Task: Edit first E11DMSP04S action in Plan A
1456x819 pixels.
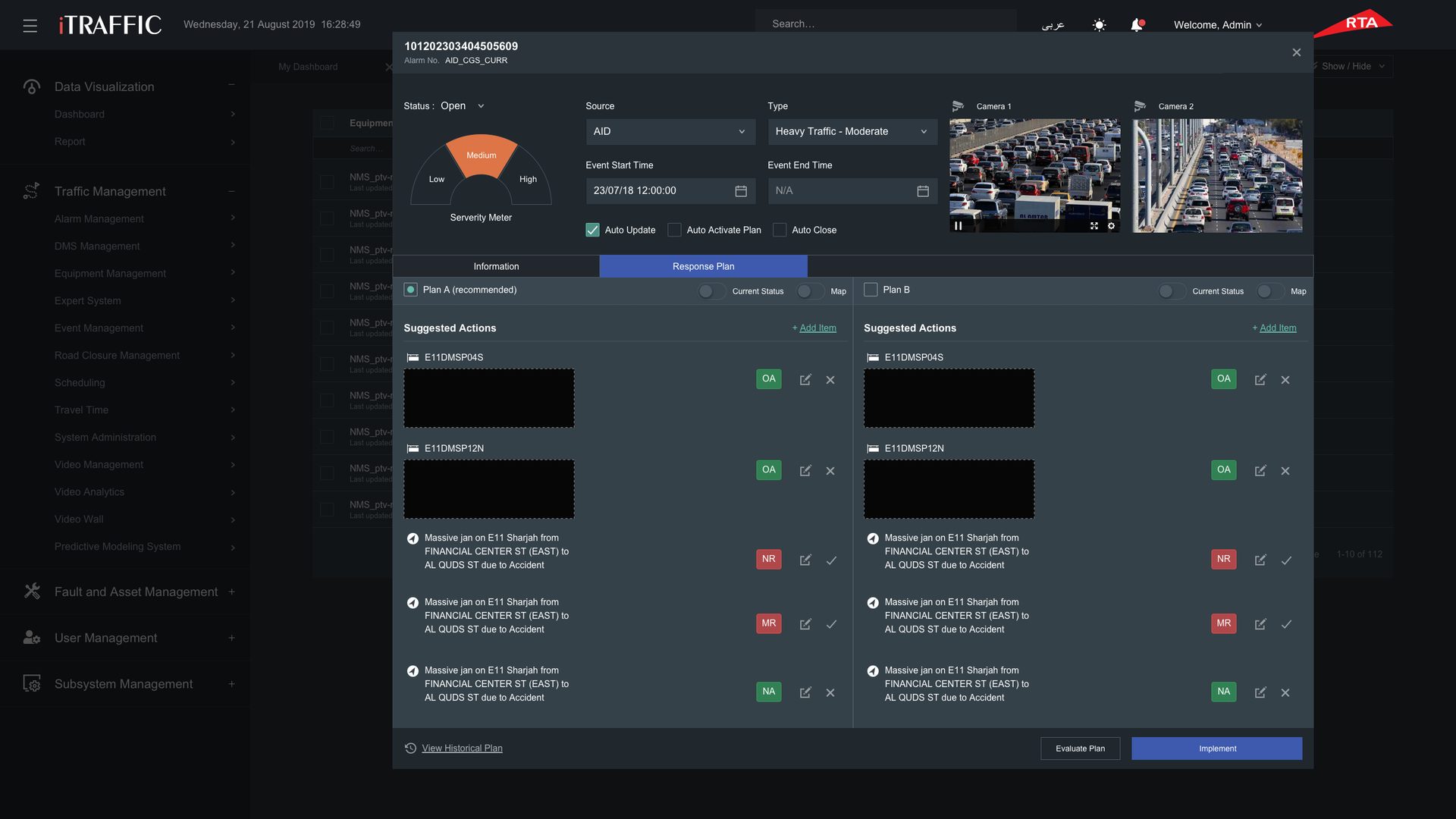Action: pos(805,380)
